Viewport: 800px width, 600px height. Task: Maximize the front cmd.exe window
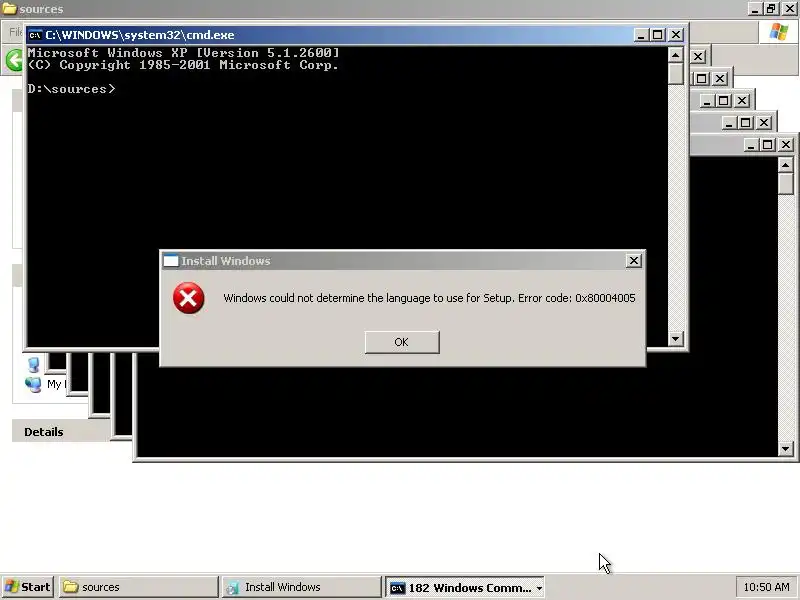pyautogui.click(x=658, y=35)
